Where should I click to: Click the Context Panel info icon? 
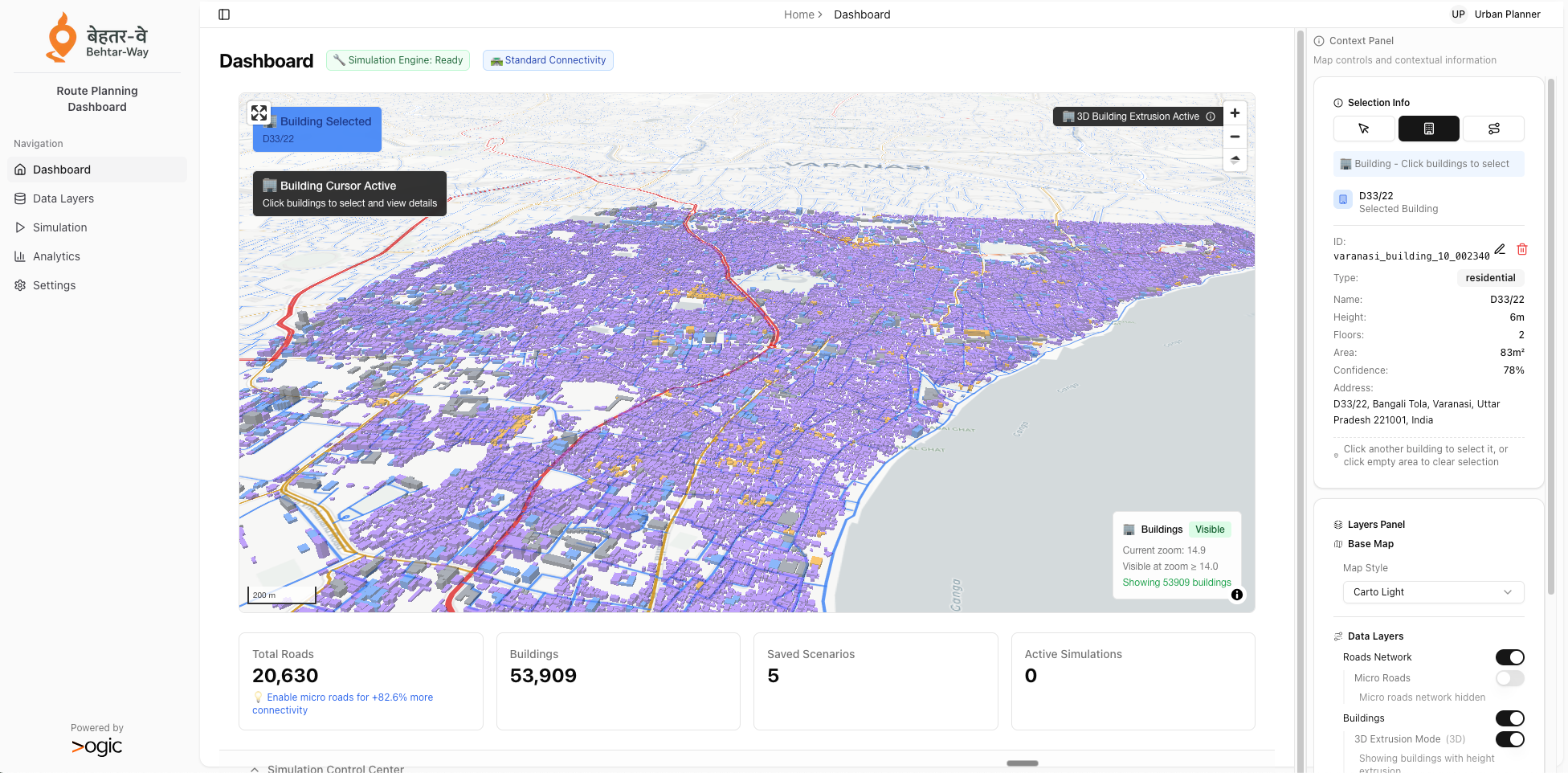click(1319, 41)
